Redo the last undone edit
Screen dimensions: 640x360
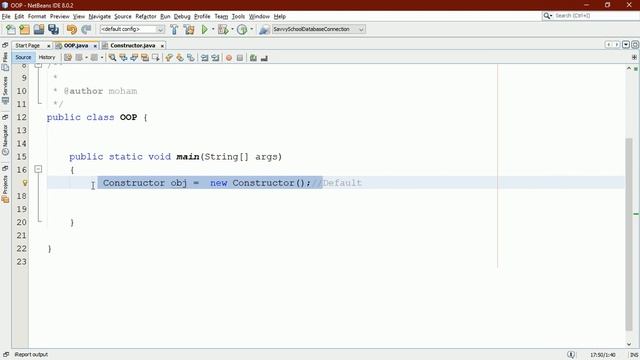86,29
